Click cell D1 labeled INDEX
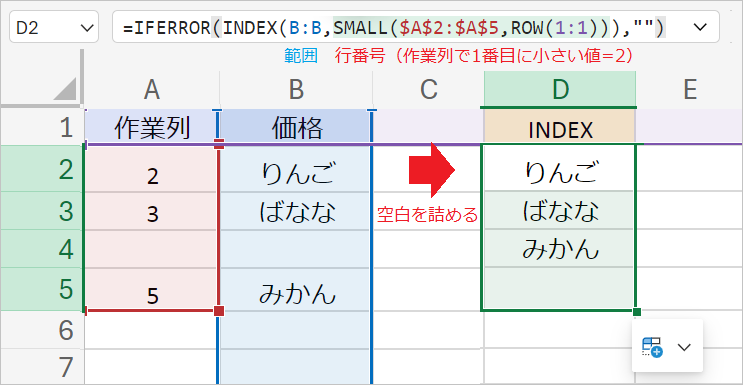 click(x=560, y=127)
